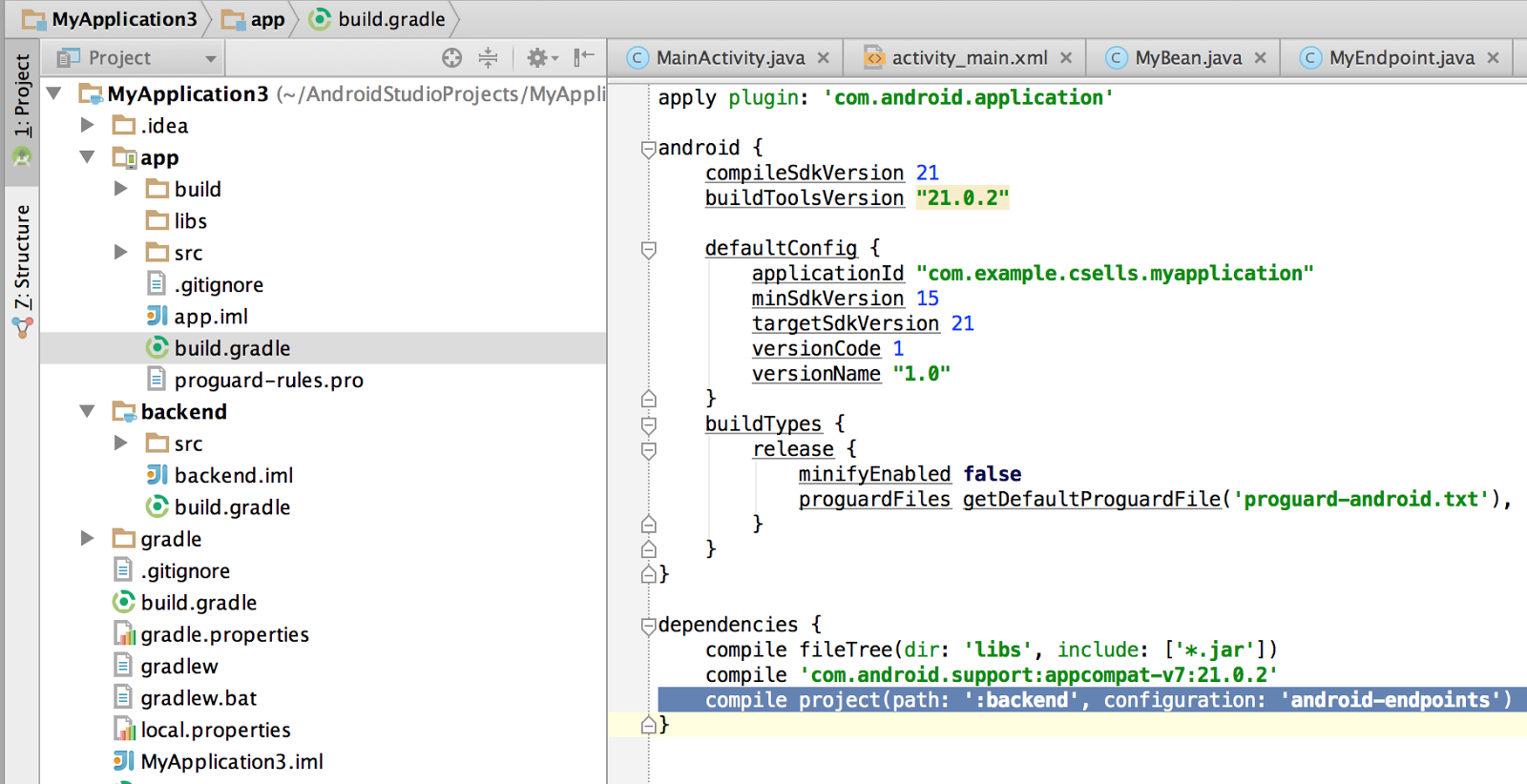Screen dimensions: 1527x784
Task: Expand the src folder under backend
Action: pyautogui.click(x=121, y=443)
